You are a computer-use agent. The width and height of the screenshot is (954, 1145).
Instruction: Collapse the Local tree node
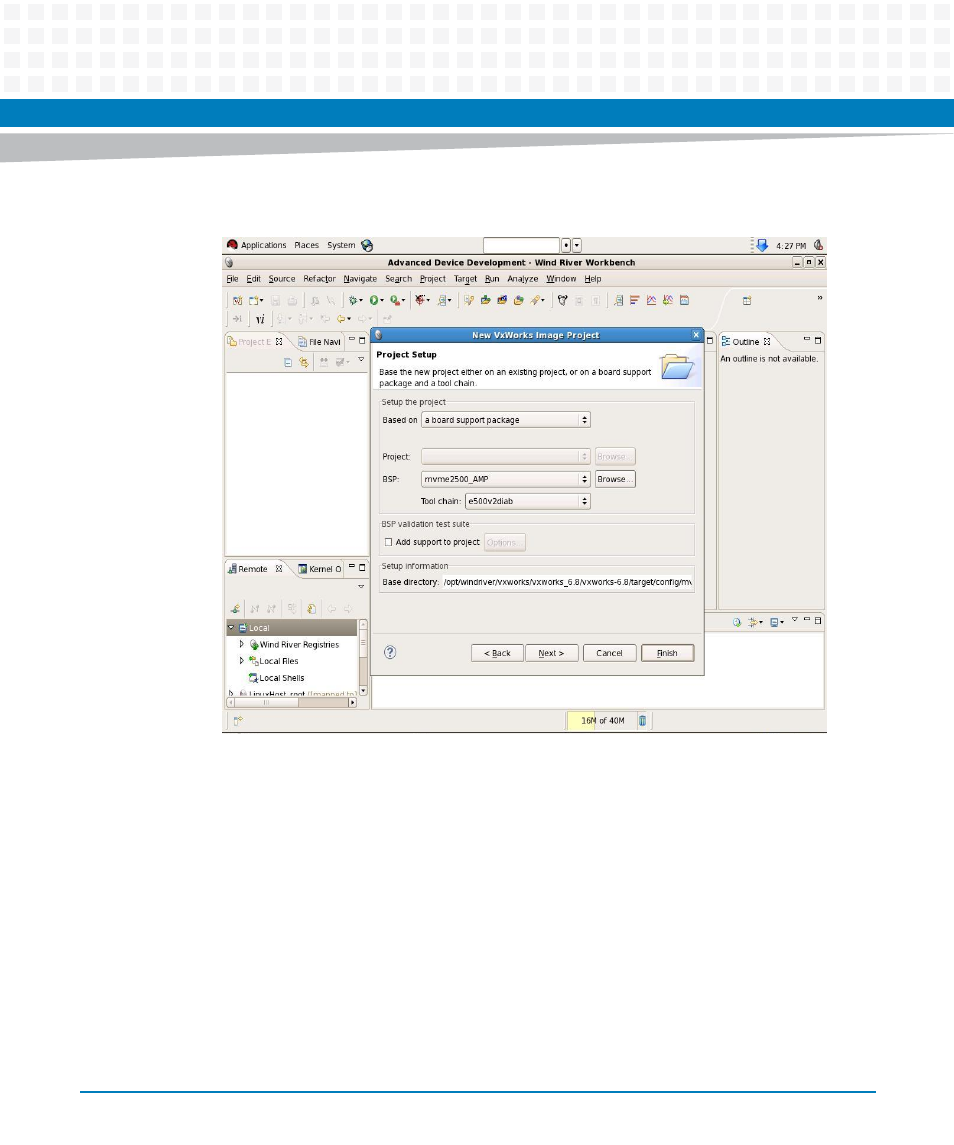(x=232, y=627)
